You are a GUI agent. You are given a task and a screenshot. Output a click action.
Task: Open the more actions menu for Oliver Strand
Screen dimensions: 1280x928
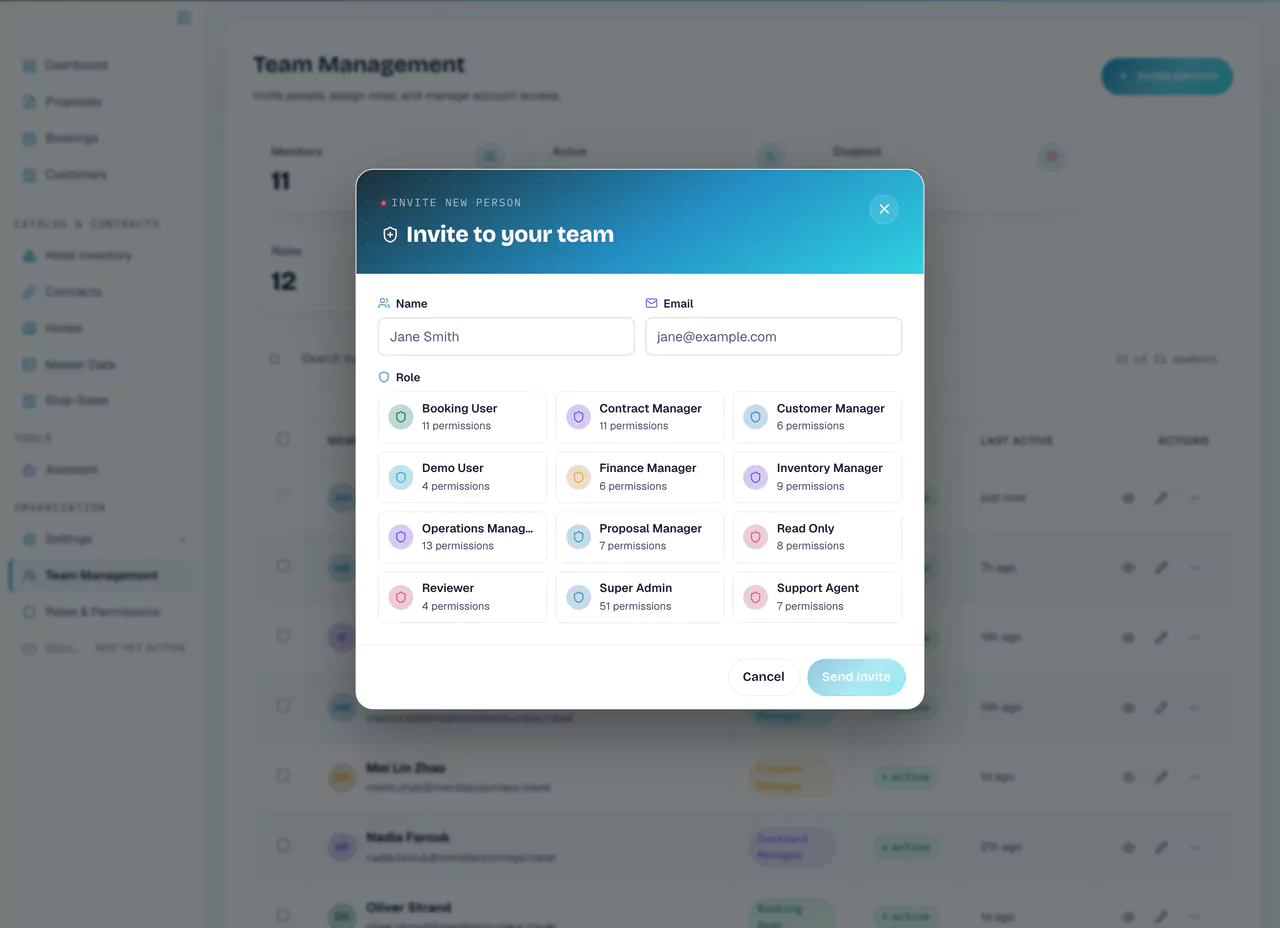pyautogui.click(x=1194, y=917)
